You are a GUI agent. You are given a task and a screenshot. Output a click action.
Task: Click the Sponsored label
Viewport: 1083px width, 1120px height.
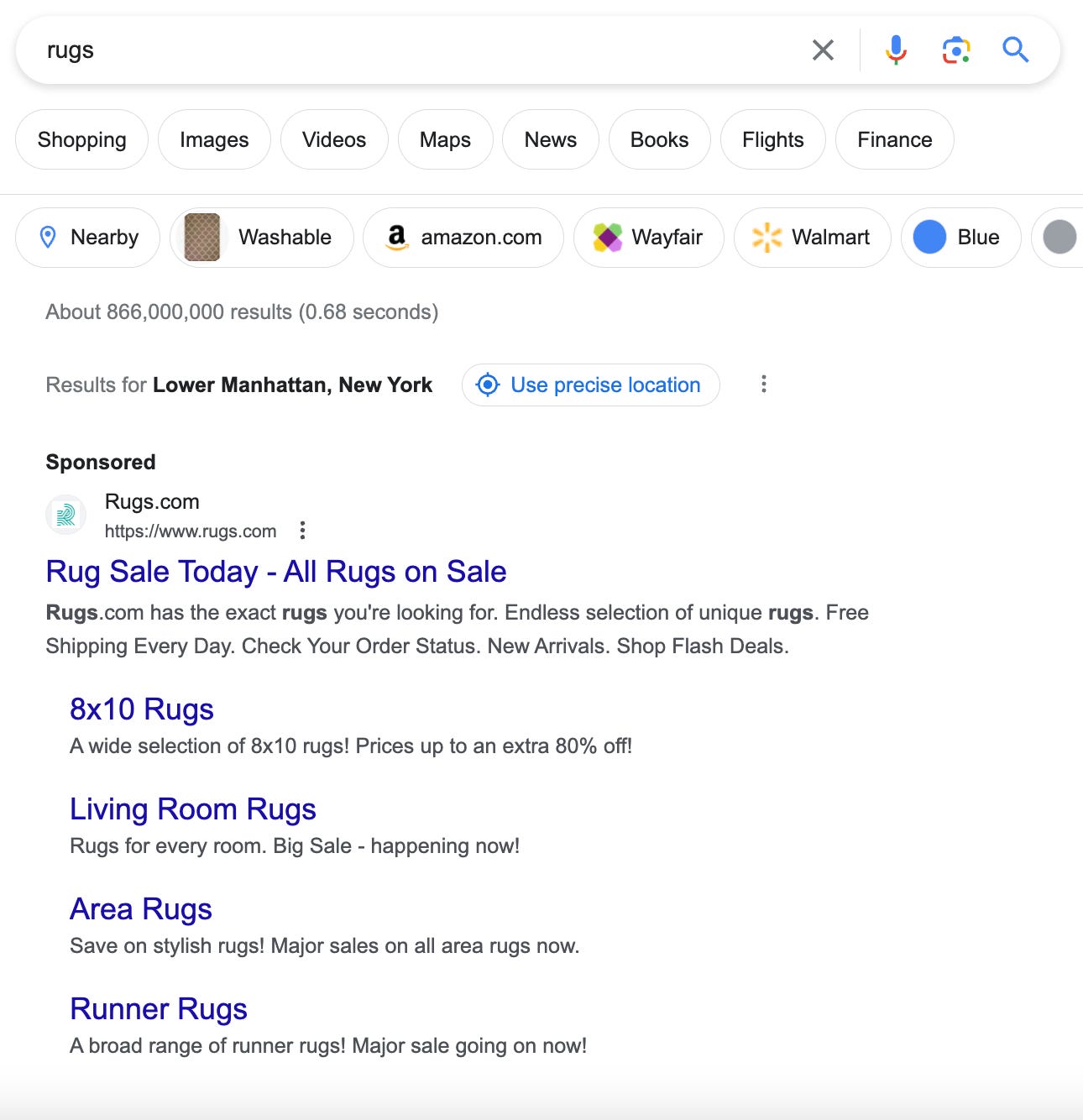tap(101, 463)
